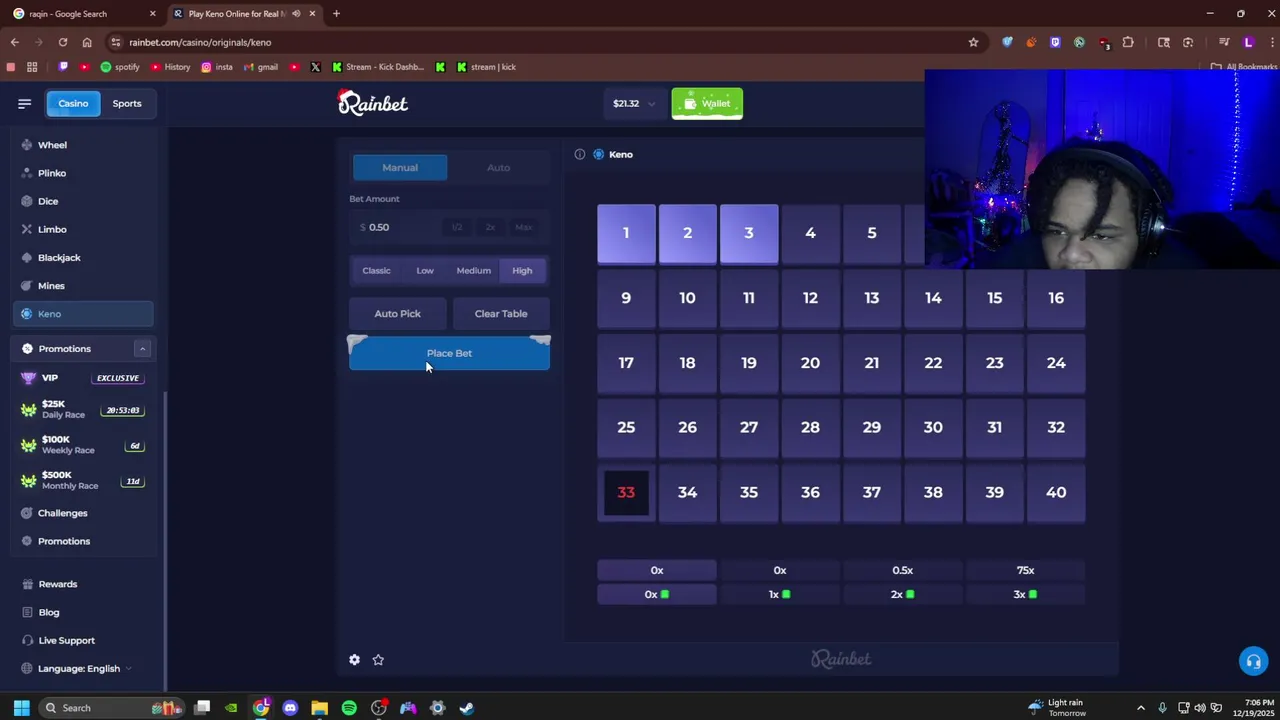Viewport: 1280px width, 720px height.
Task: Click the 3x hits indicator
Action: click(x=1025, y=594)
